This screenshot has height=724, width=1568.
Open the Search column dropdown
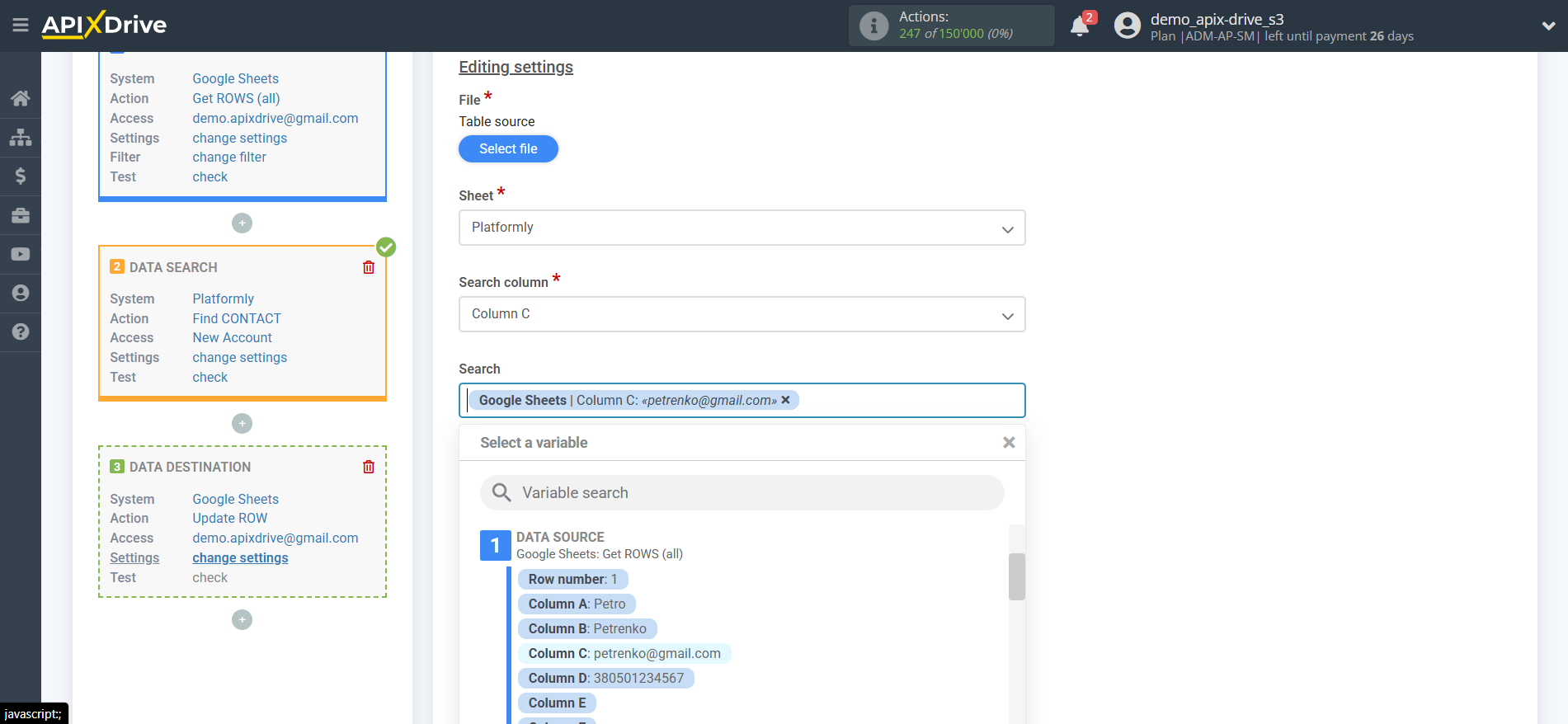pos(742,314)
